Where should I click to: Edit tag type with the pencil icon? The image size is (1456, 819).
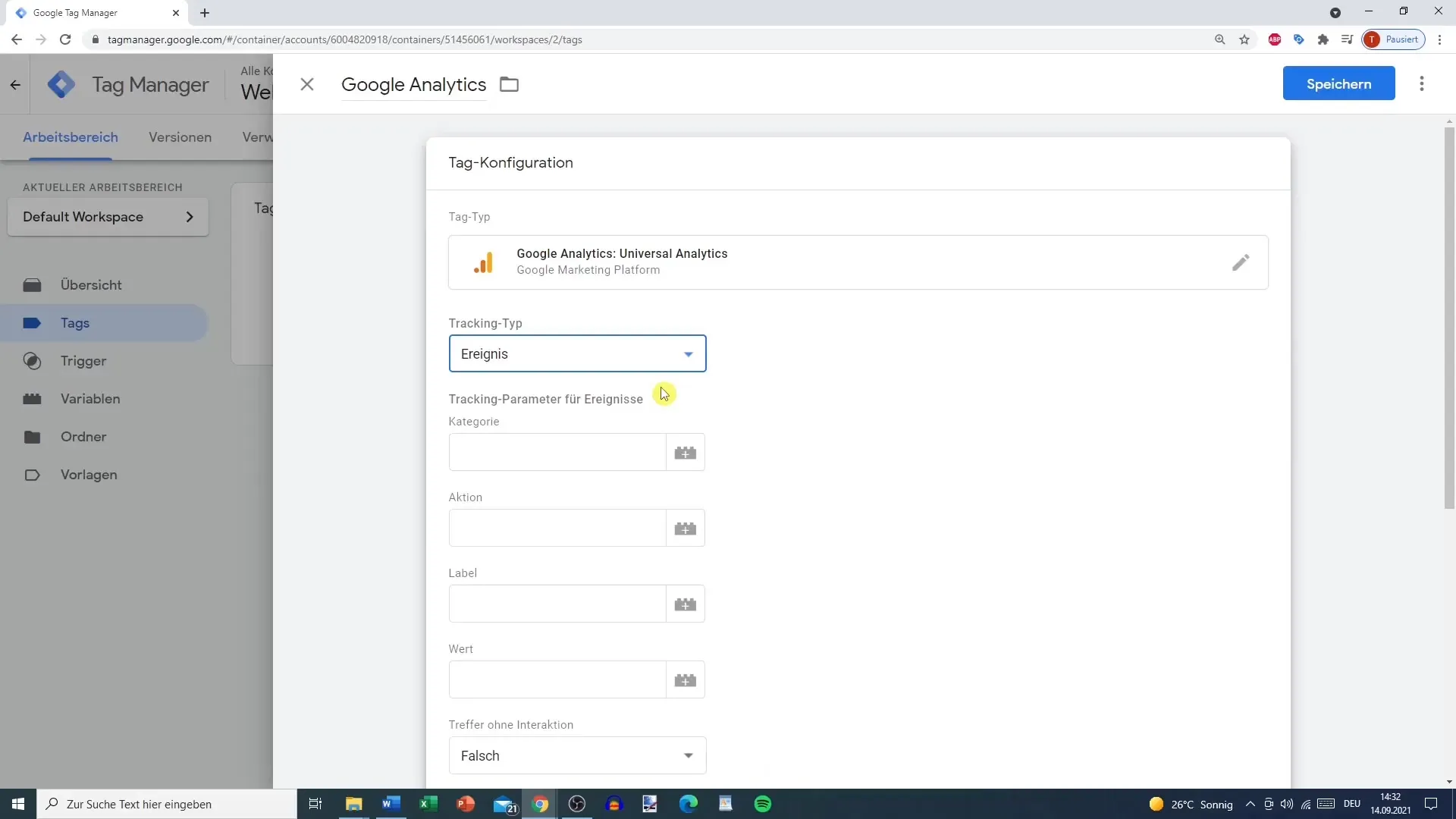tap(1241, 262)
